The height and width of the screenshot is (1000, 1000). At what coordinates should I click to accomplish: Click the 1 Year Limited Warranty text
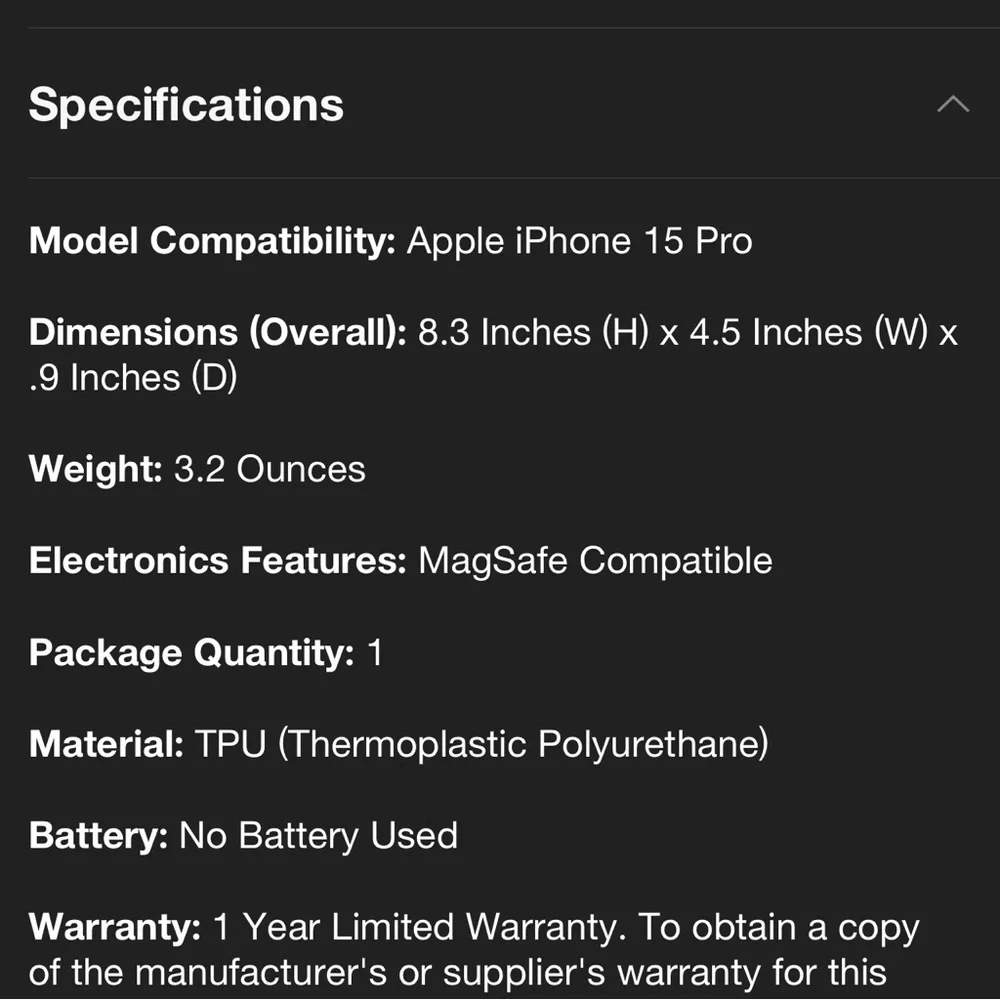point(420,927)
